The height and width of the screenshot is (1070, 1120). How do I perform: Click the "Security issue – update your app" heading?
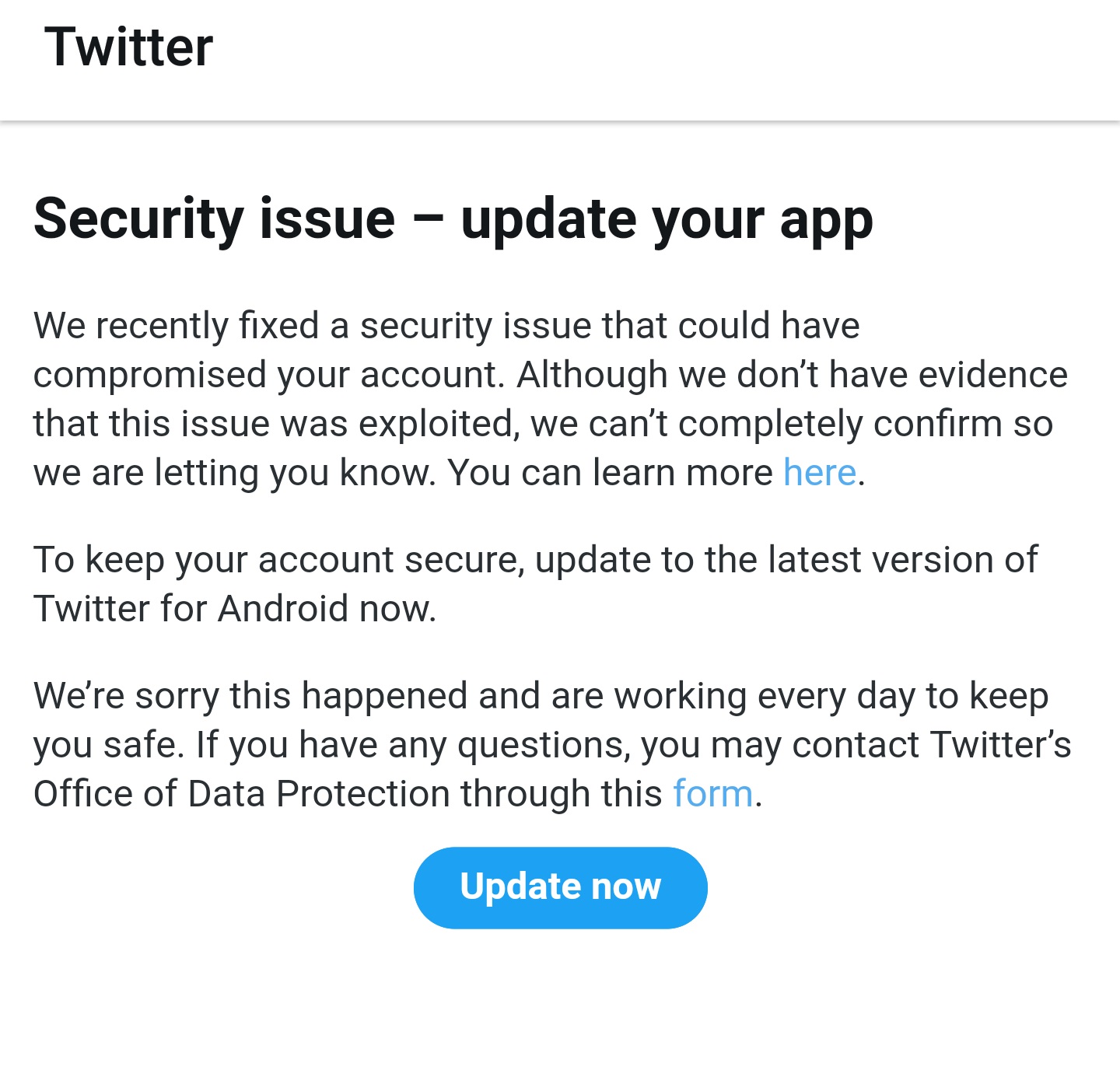pyautogui.click(x=453, y=219)
